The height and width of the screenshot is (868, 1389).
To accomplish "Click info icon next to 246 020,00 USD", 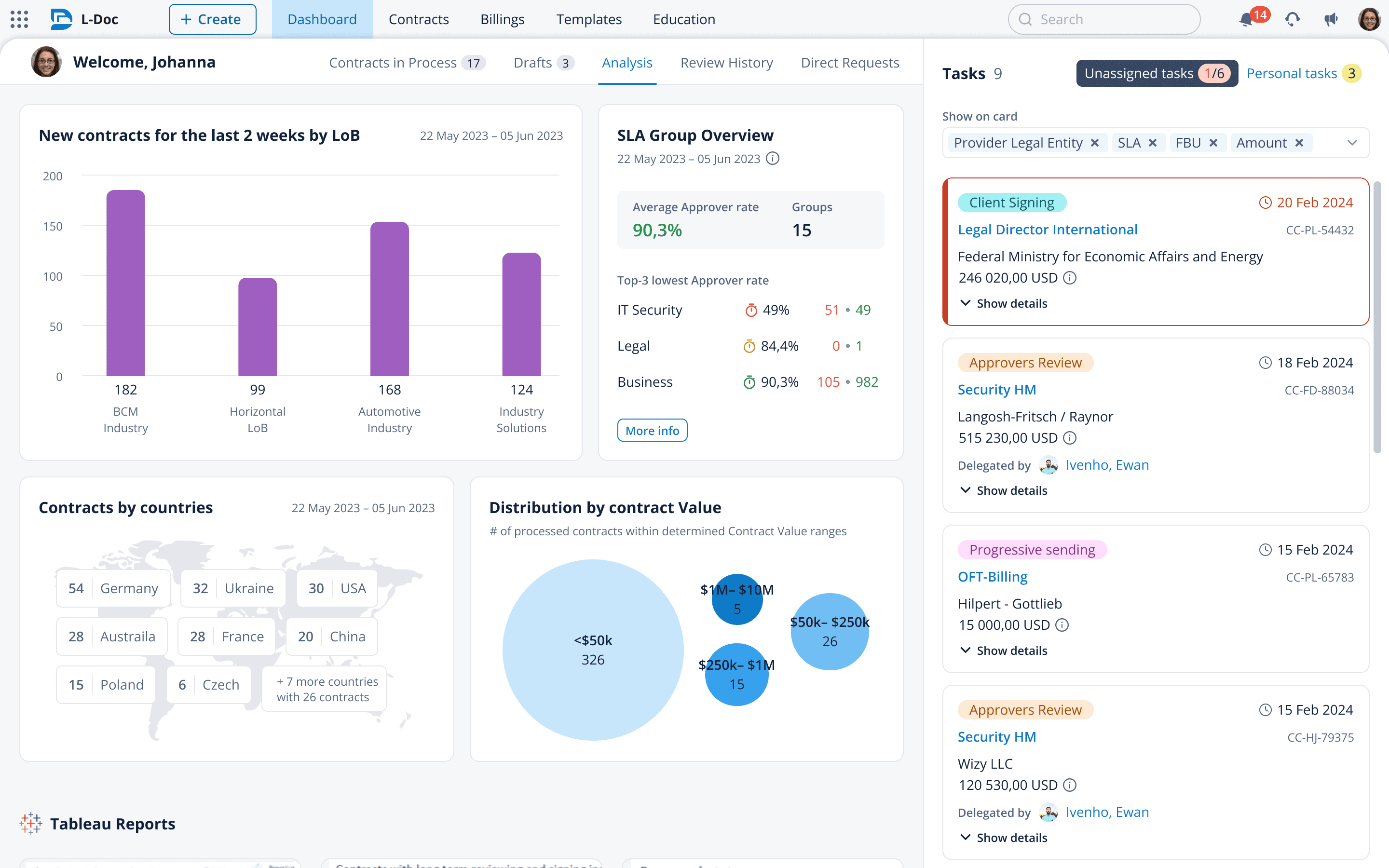I will pos(1069,278).
